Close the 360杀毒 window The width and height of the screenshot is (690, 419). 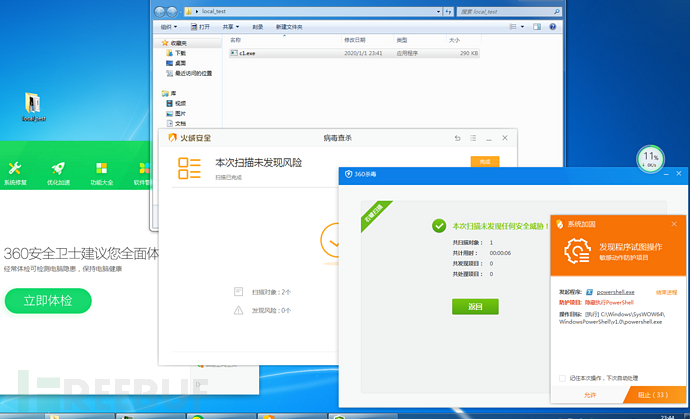pyautogui.click(x=679, y=174)
